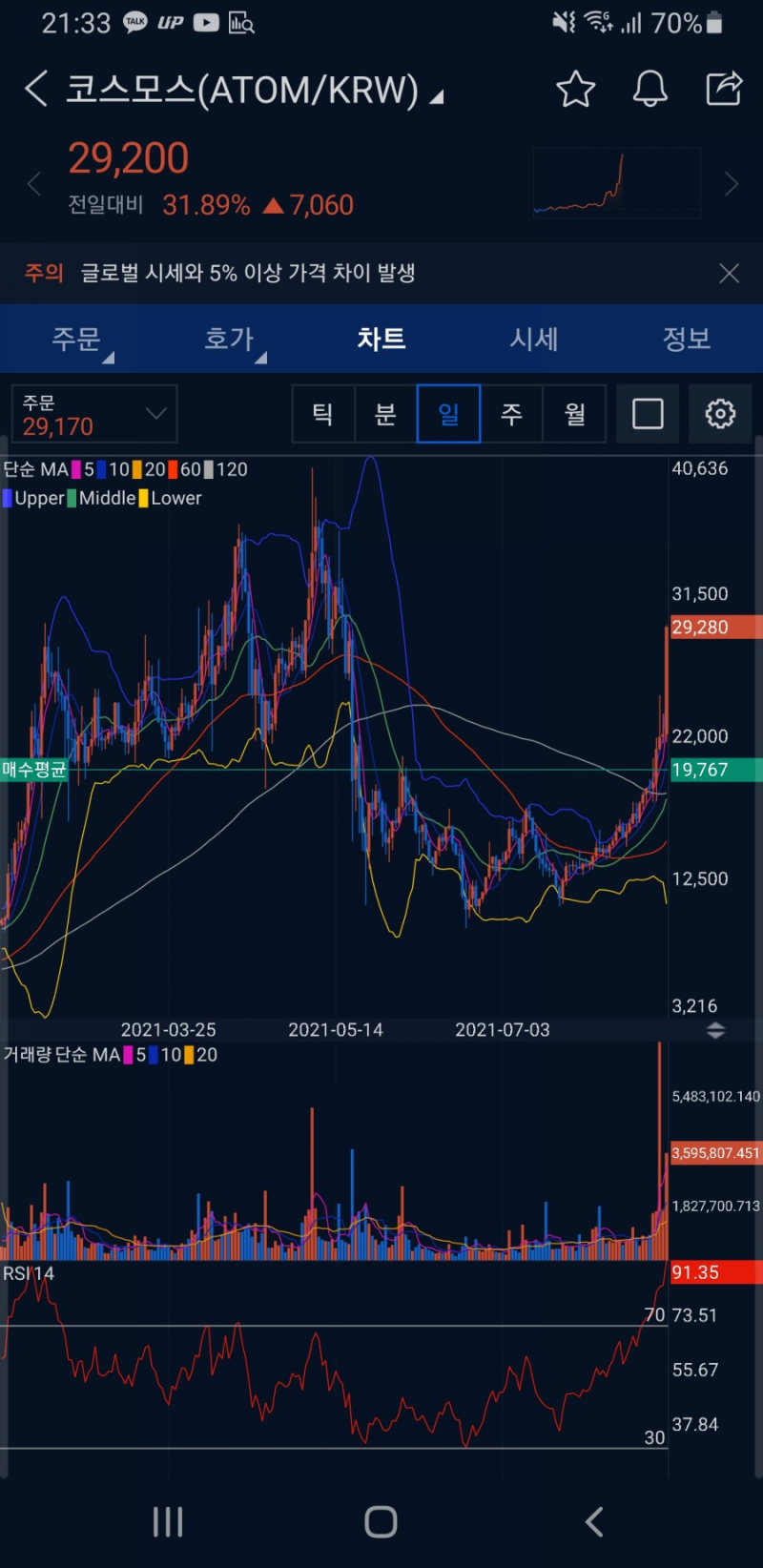763x1568 pixels.
Task: Toggle fullscreen chart with the square icon
Action: 648,414
